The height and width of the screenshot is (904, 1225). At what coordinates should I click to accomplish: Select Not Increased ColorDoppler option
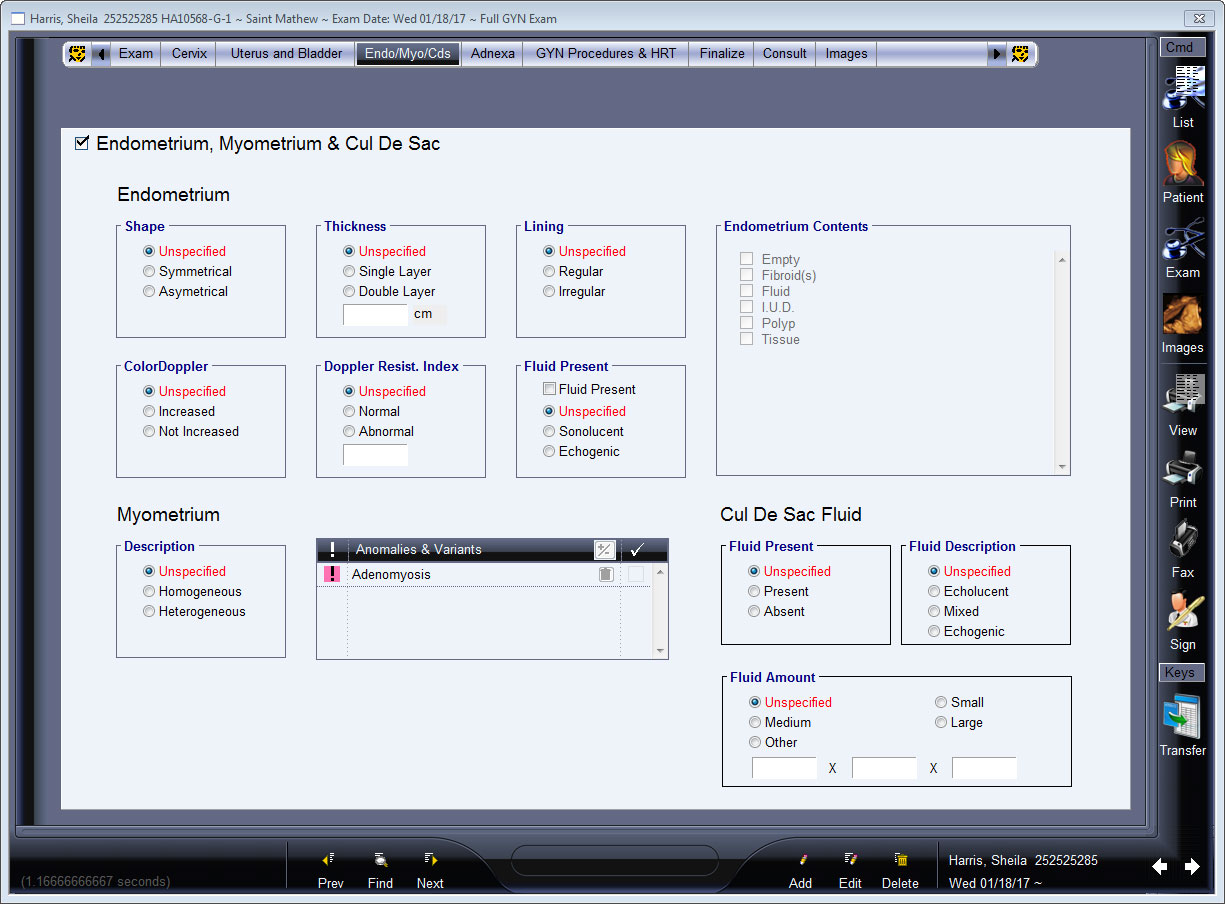(149, 431)
